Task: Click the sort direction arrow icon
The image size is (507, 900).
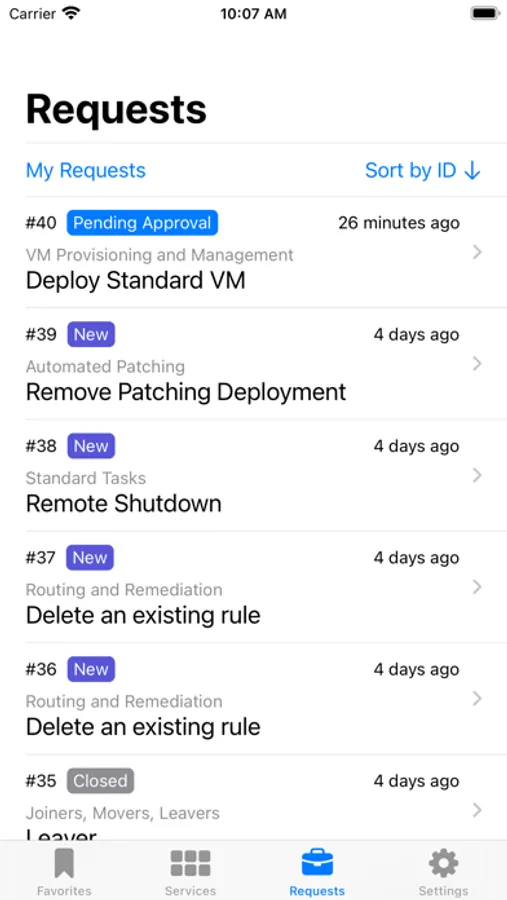Action: [x=472, y=170]
